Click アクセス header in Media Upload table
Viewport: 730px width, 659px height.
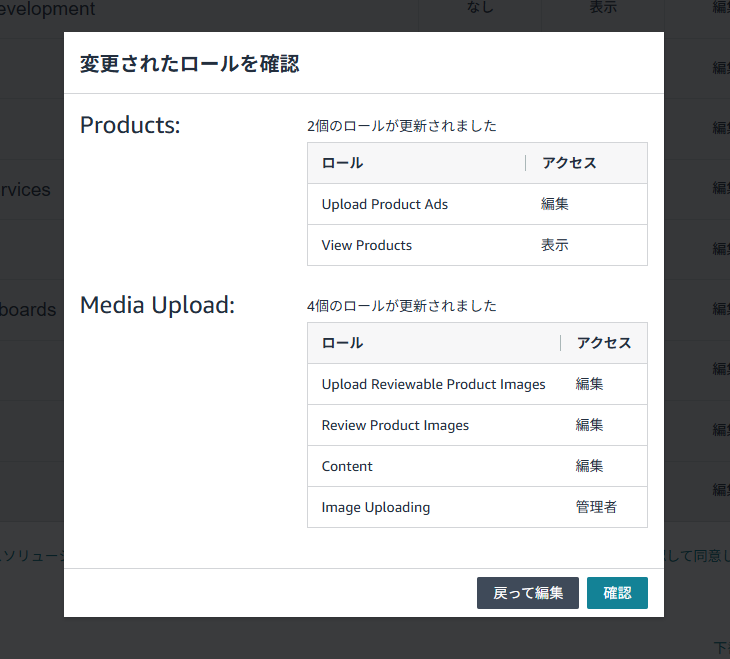604,343
